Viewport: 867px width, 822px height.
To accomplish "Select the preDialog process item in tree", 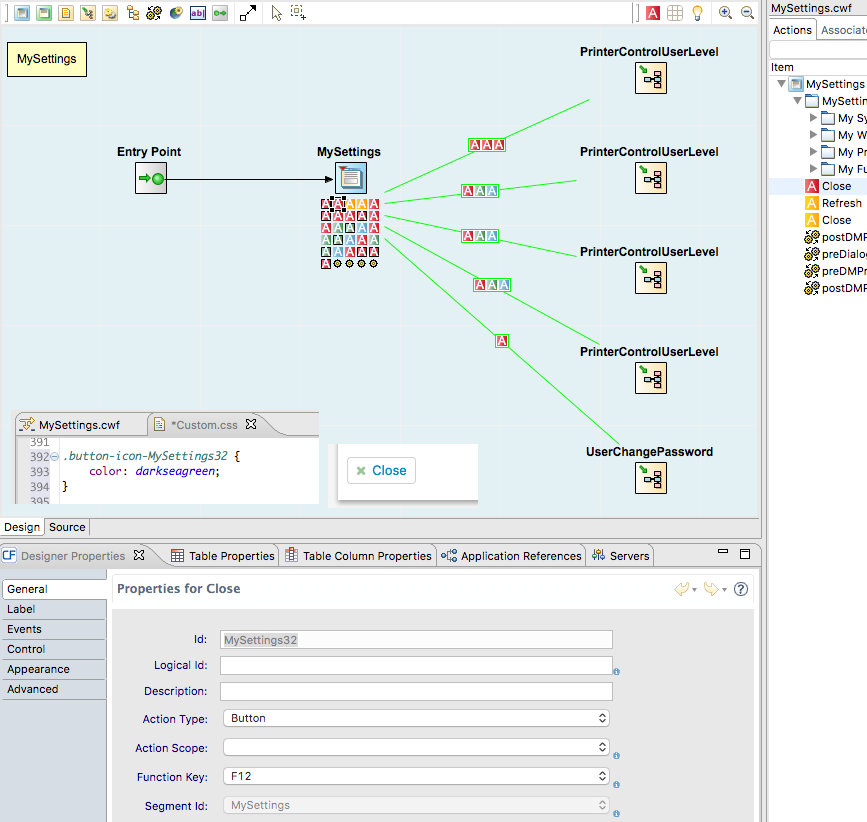I will click(835, 254).
